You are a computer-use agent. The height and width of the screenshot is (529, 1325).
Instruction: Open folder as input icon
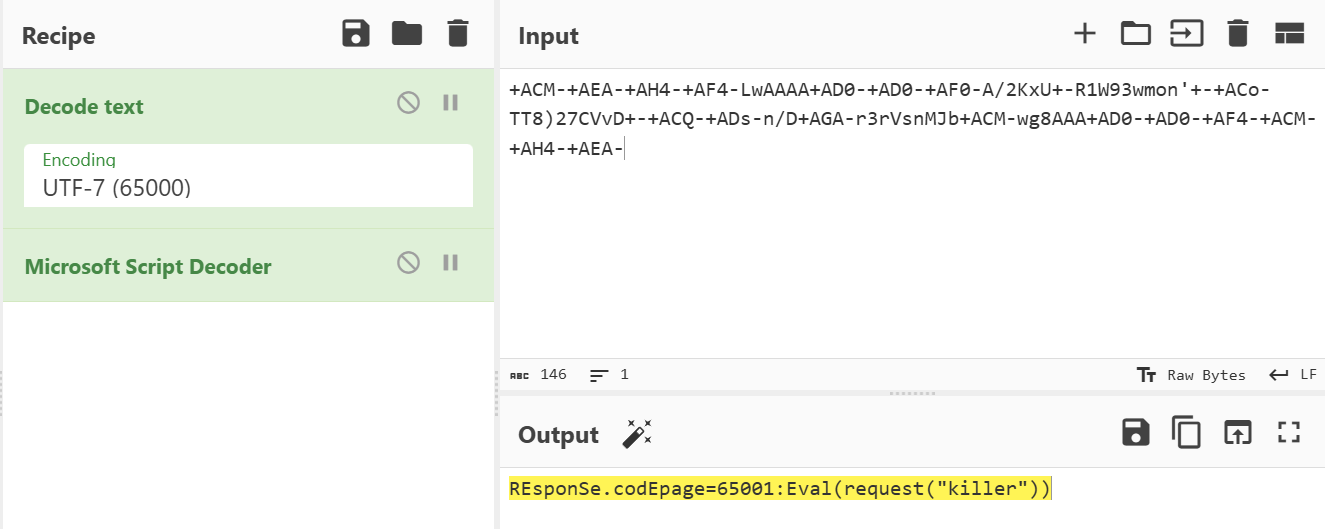click(x=1136, y=34)
